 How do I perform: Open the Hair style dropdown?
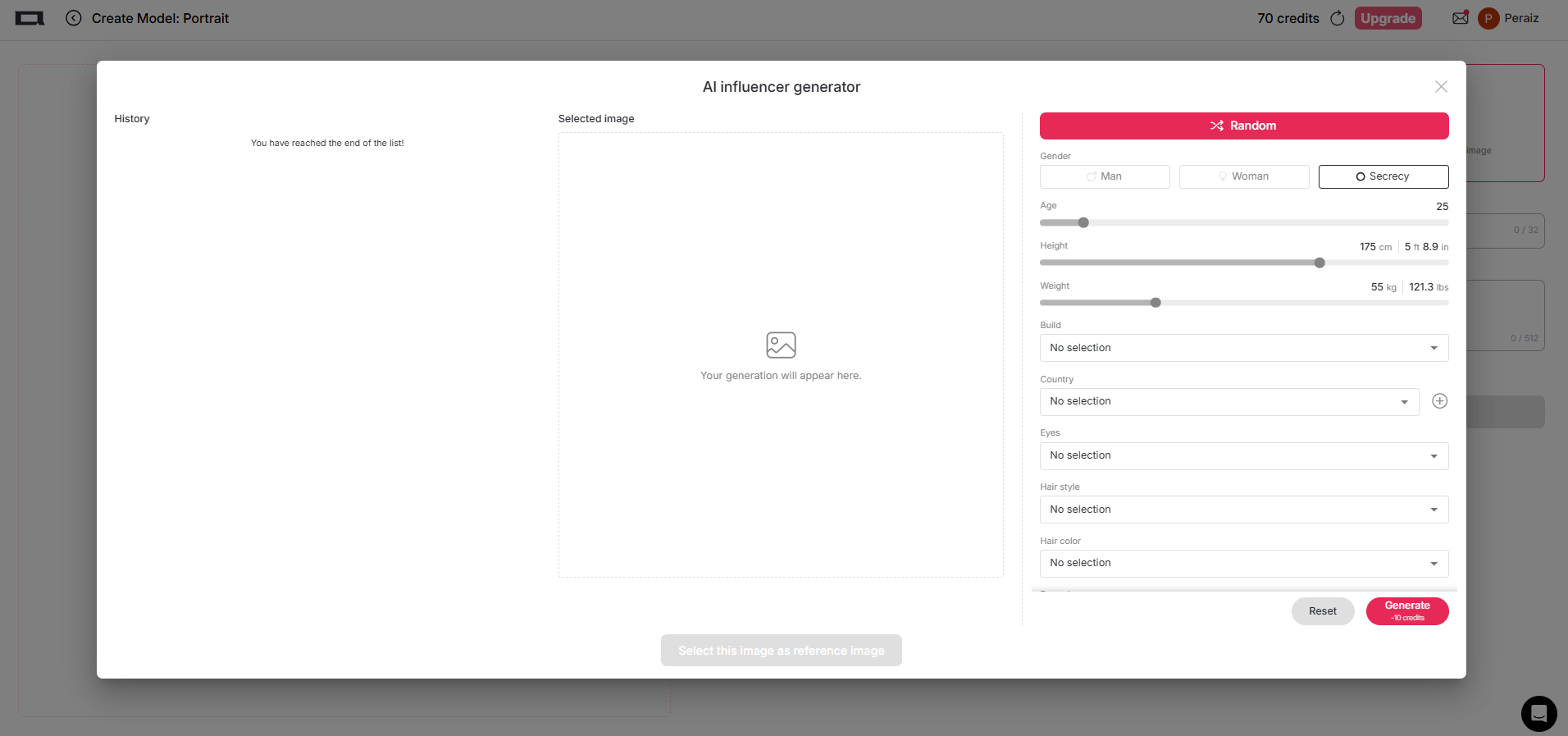pyautogui.click(x=1243, y=510)
